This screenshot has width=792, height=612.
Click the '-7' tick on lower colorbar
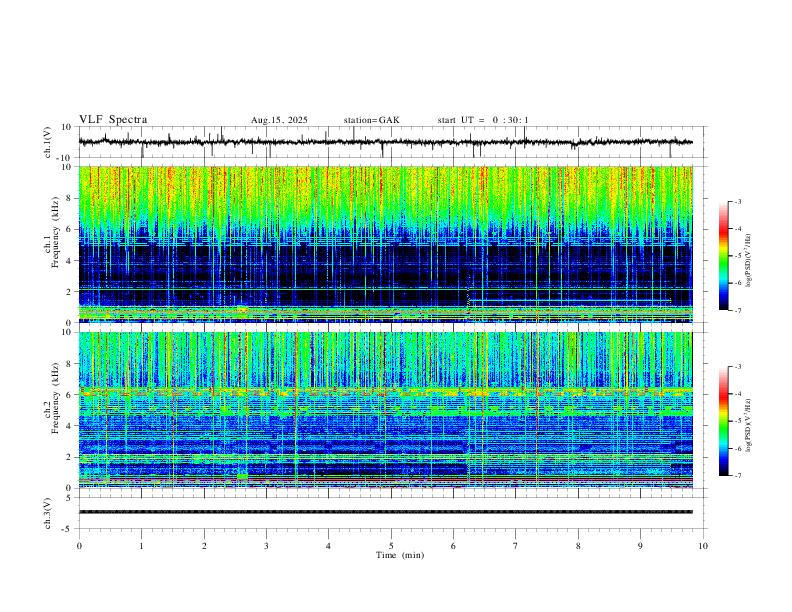(x=738, y=475)
